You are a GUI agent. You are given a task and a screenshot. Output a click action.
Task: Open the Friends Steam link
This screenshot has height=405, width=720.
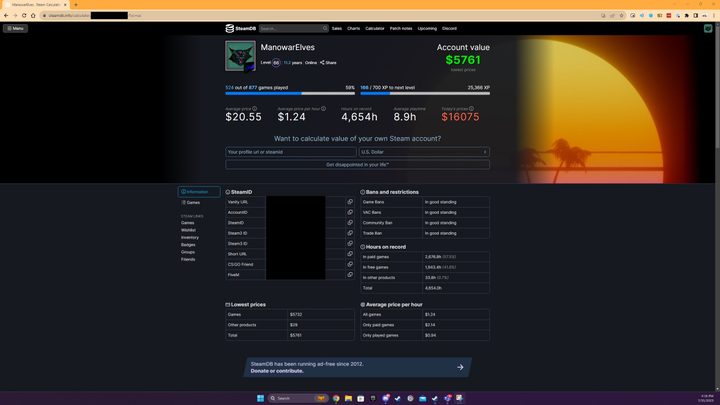pyautogui.click(x=188, y=259)
